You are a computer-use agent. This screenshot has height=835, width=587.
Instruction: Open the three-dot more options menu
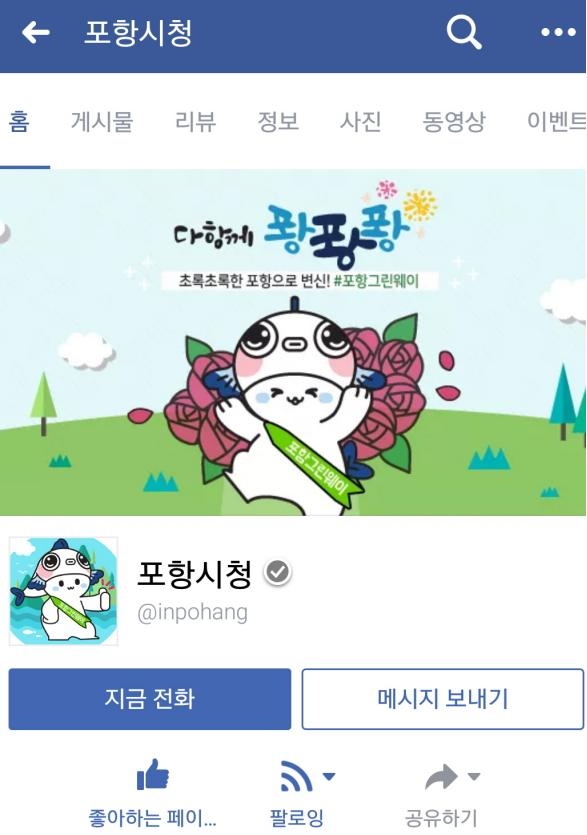558,33
